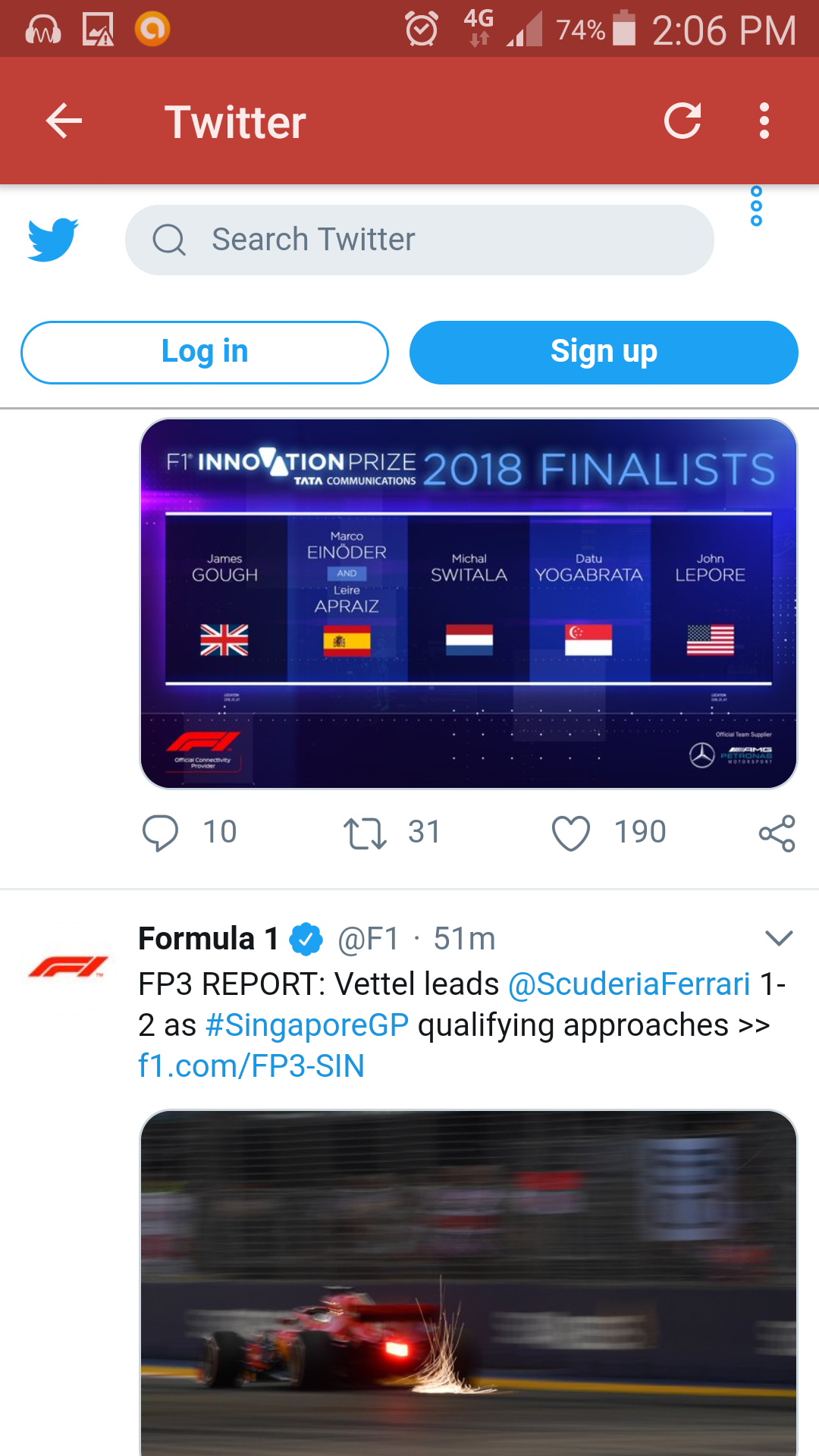The height and width of the screenshot is (1456, 819).
Task: Follow the f1.com/FP3-SIN link
Action: pos(250,1066)
